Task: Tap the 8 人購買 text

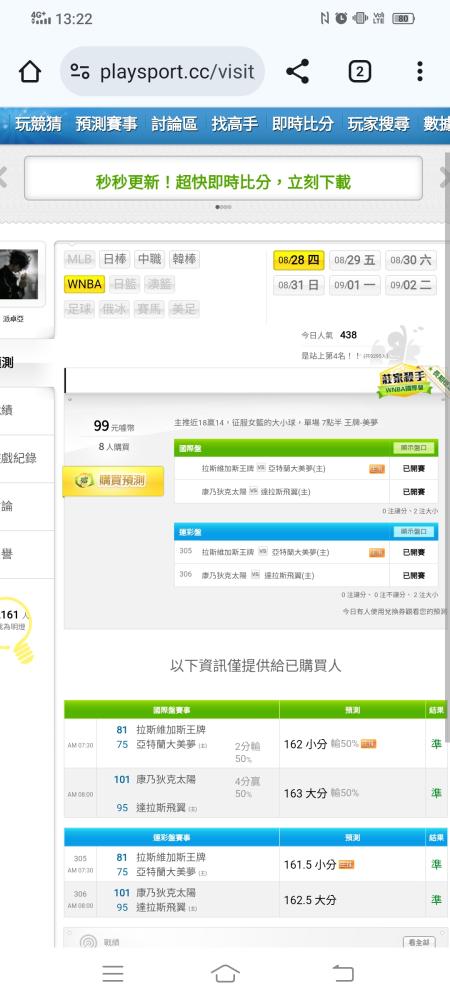Action: pyautogui.click(x=113, y=447)
